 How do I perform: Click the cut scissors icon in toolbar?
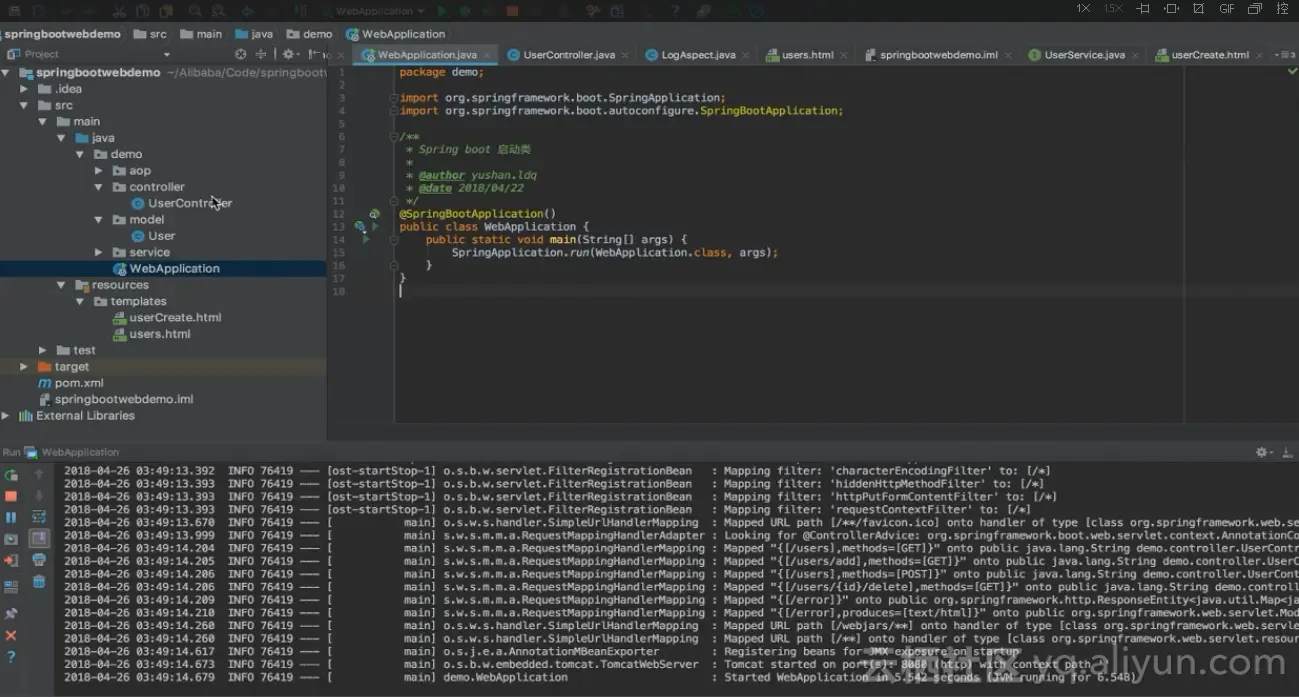(119, 11)
